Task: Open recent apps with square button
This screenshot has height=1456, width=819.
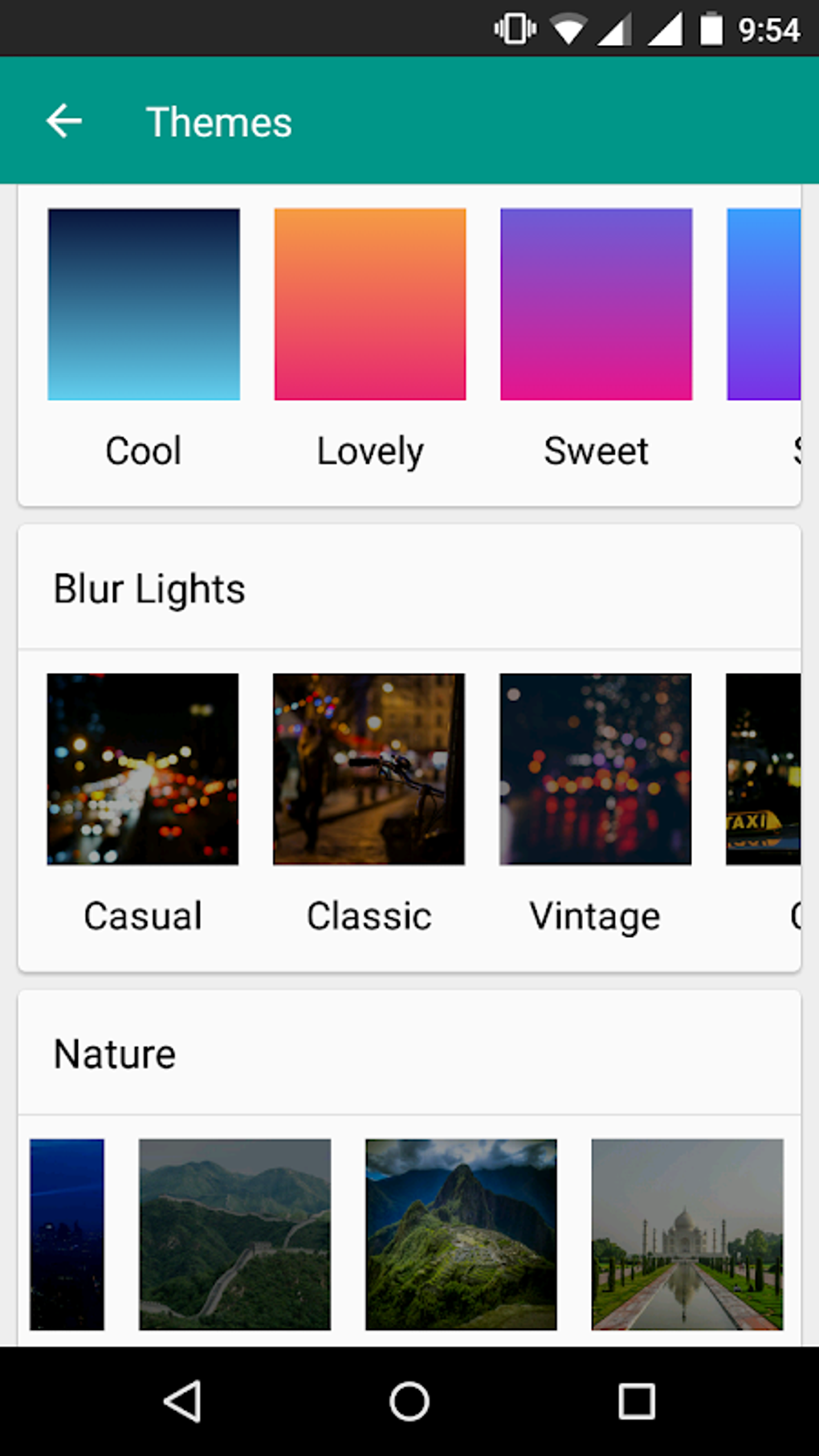Action: [636, 1402]
